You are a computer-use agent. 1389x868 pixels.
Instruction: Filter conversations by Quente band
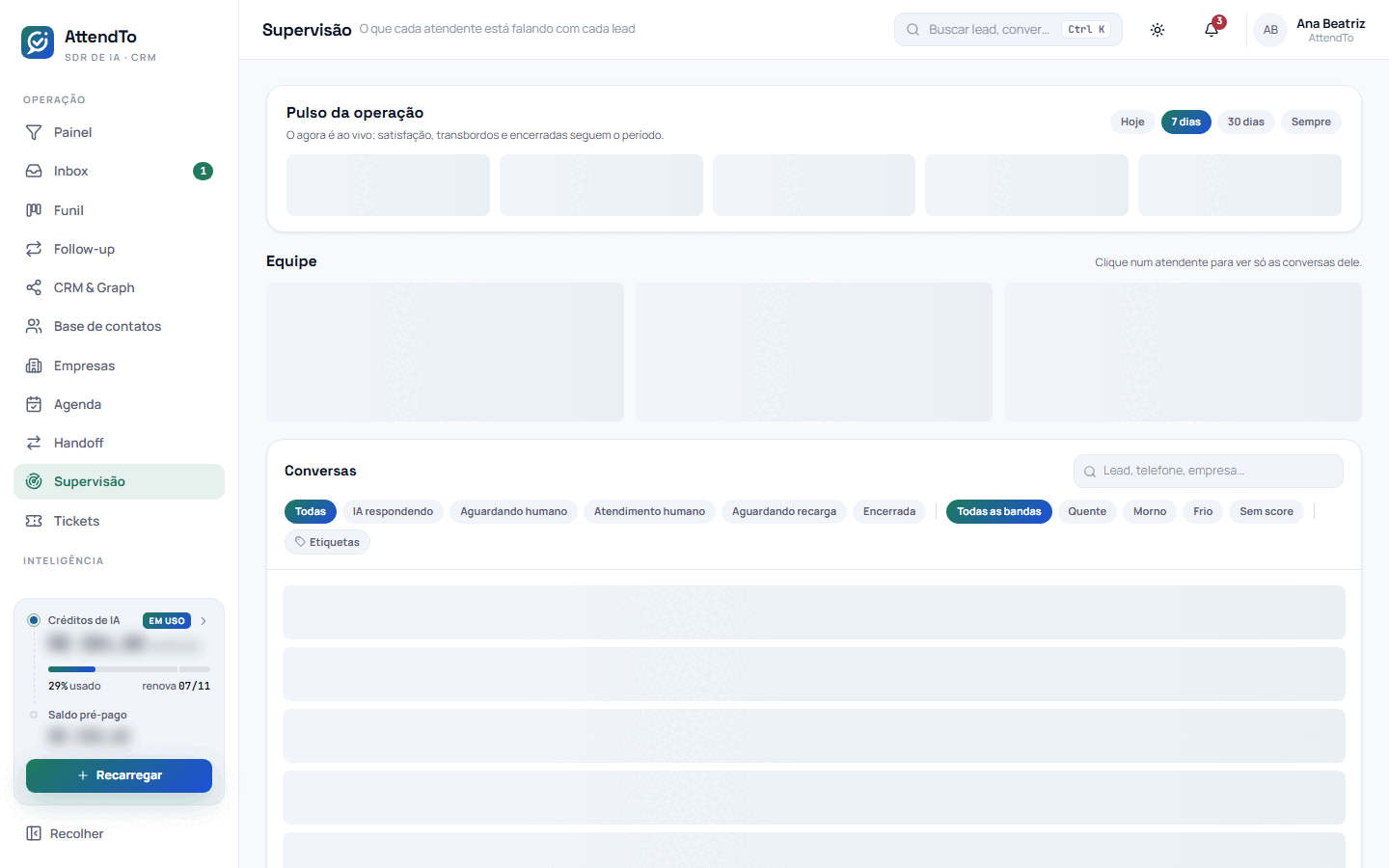pos(1087,511)
